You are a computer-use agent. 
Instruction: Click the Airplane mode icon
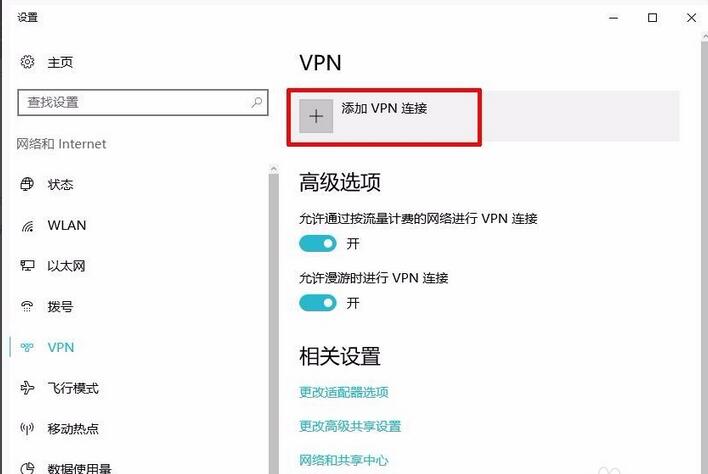click(x=27, y=388)
